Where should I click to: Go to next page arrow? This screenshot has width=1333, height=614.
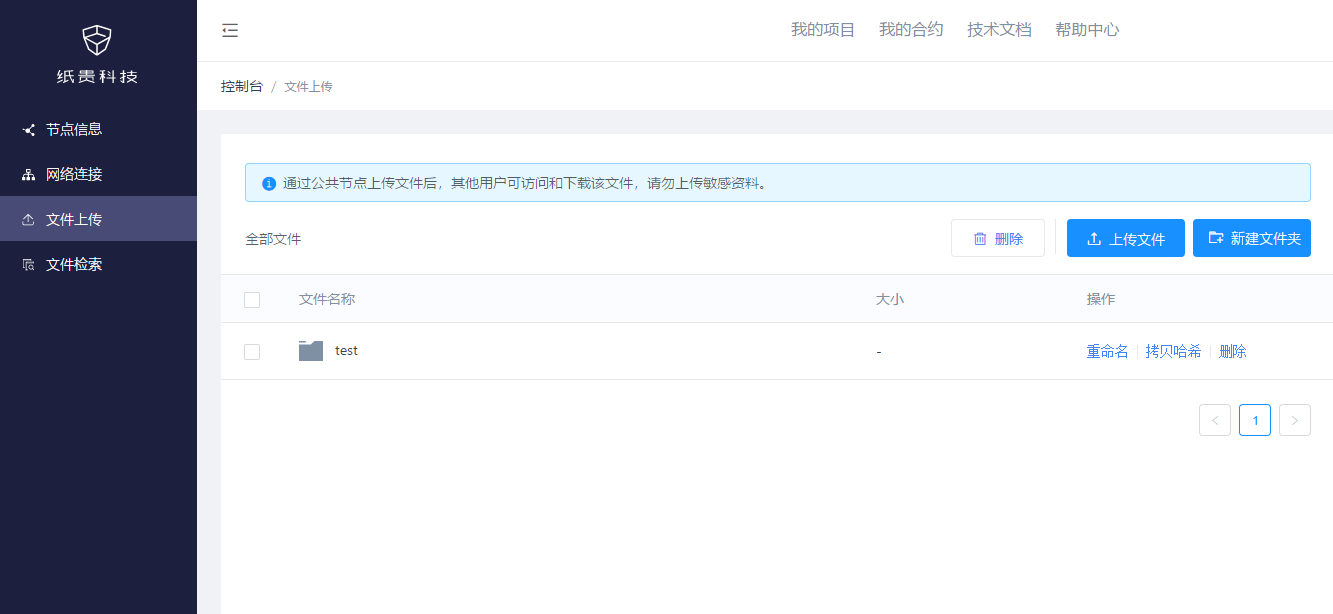(x=1295, y=421)
